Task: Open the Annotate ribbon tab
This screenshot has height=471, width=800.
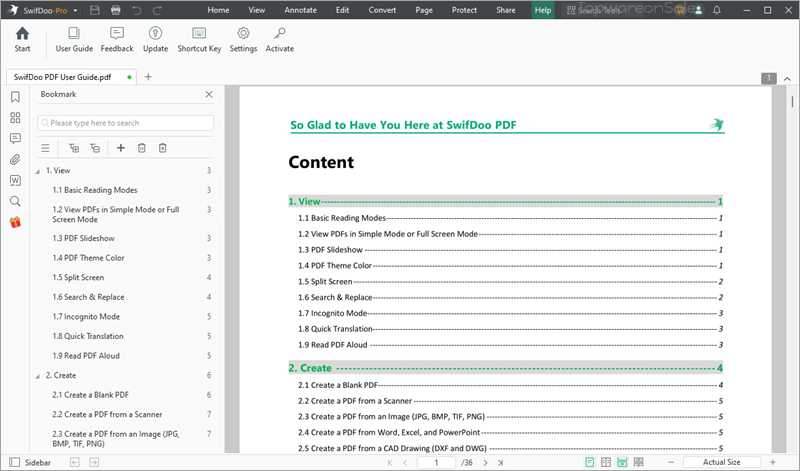Action: [x=301, y=10]
